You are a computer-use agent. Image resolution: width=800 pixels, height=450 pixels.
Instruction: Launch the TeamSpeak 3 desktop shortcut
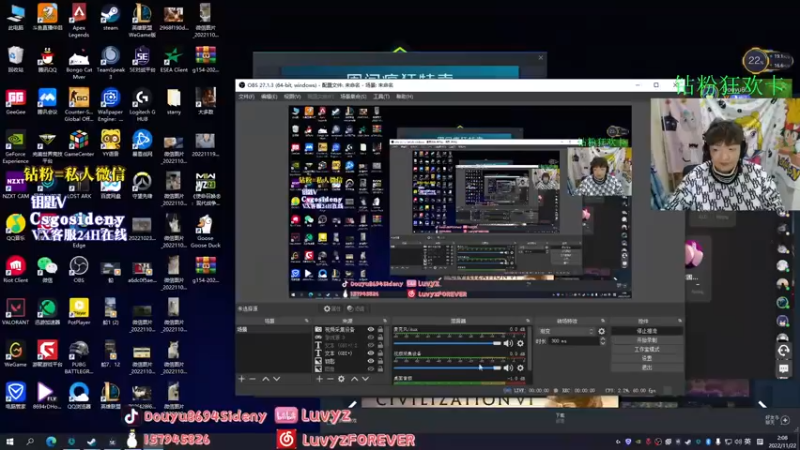[110, 62]
